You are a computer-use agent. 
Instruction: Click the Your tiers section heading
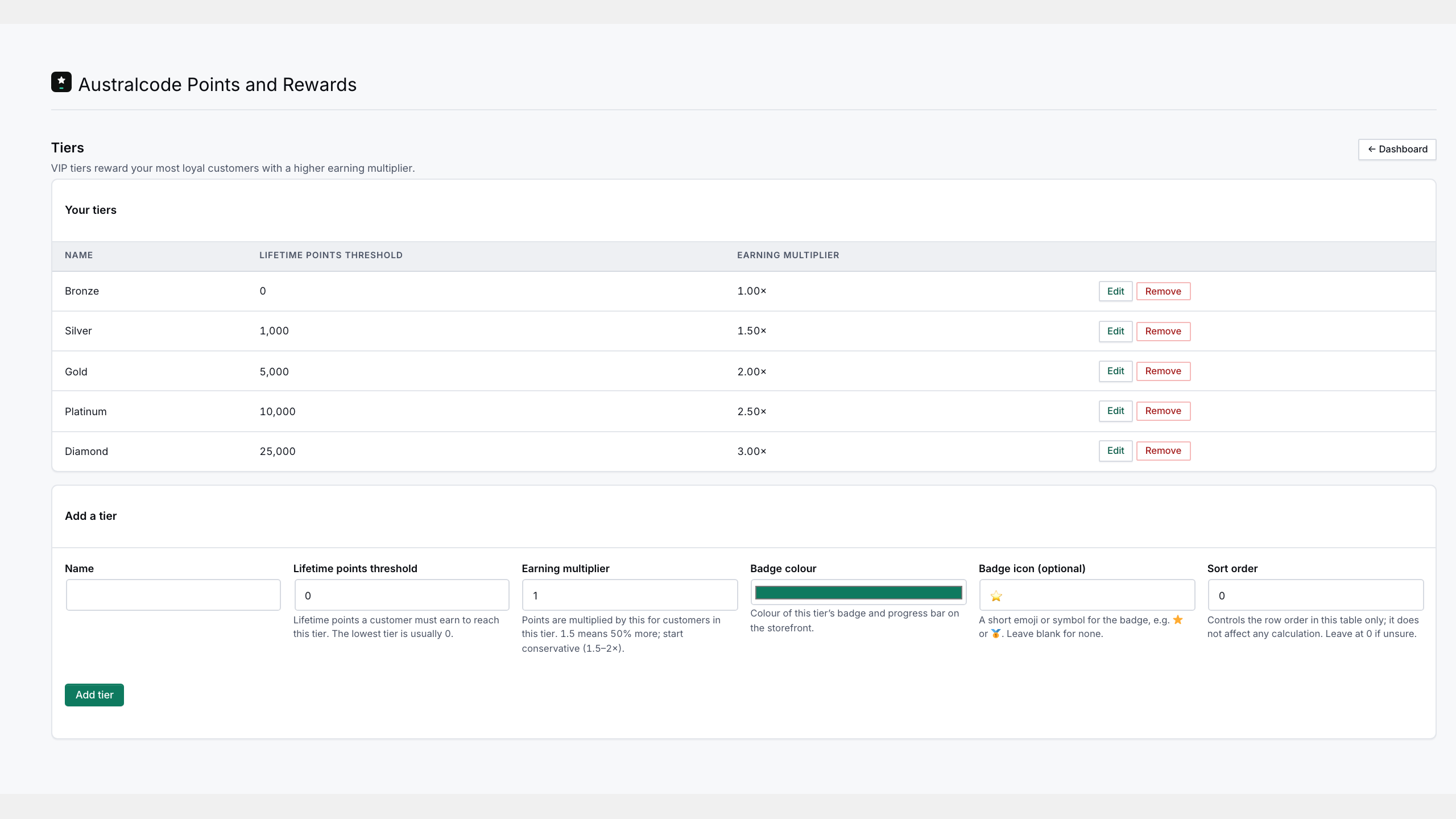[x=91, y=210]
